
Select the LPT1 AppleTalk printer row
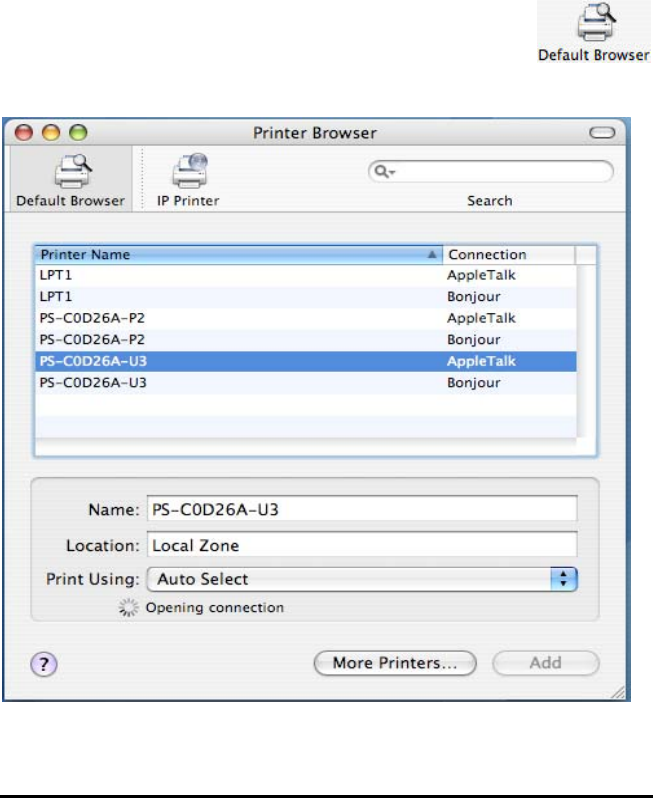pyautogui.click(x=306, y=275)
